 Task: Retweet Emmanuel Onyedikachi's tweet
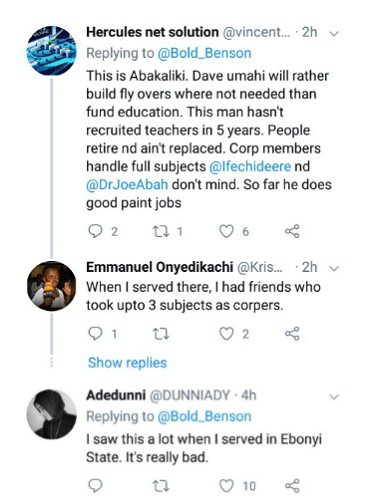click(x=161, y=334)
